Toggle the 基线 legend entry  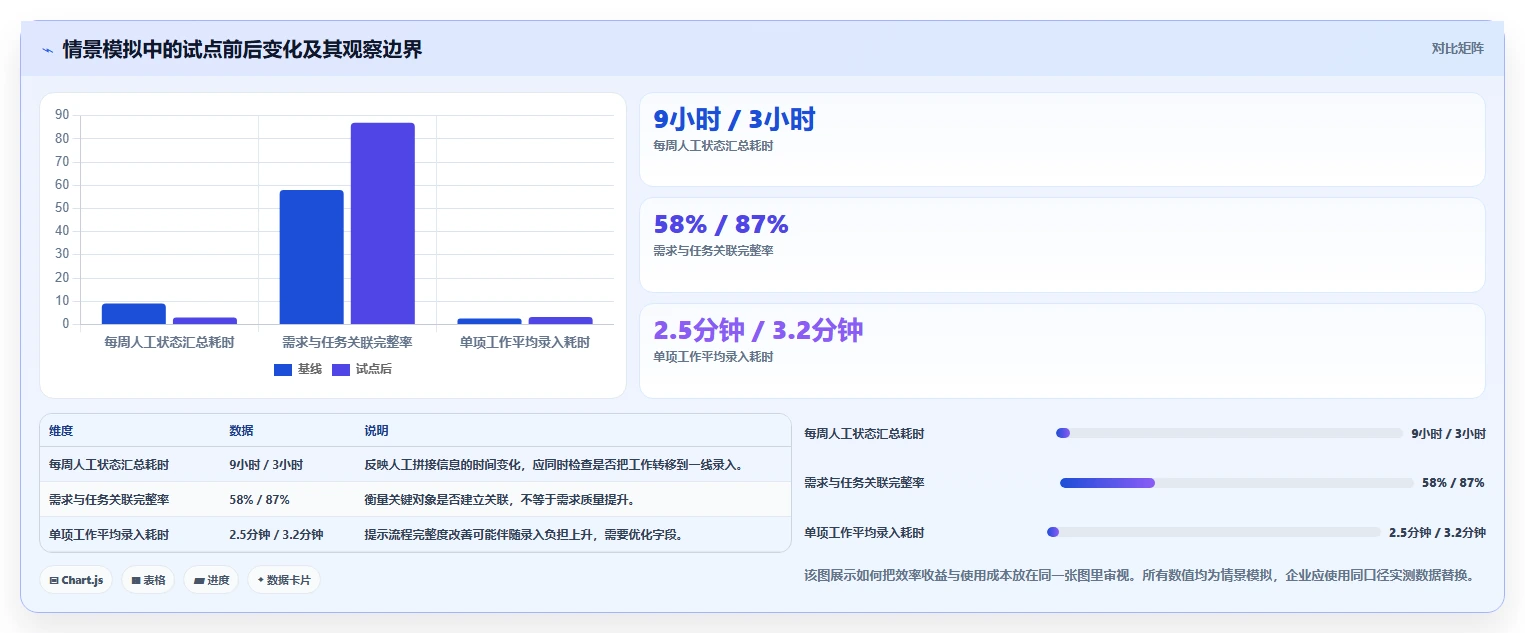click(x=298, y=369)
